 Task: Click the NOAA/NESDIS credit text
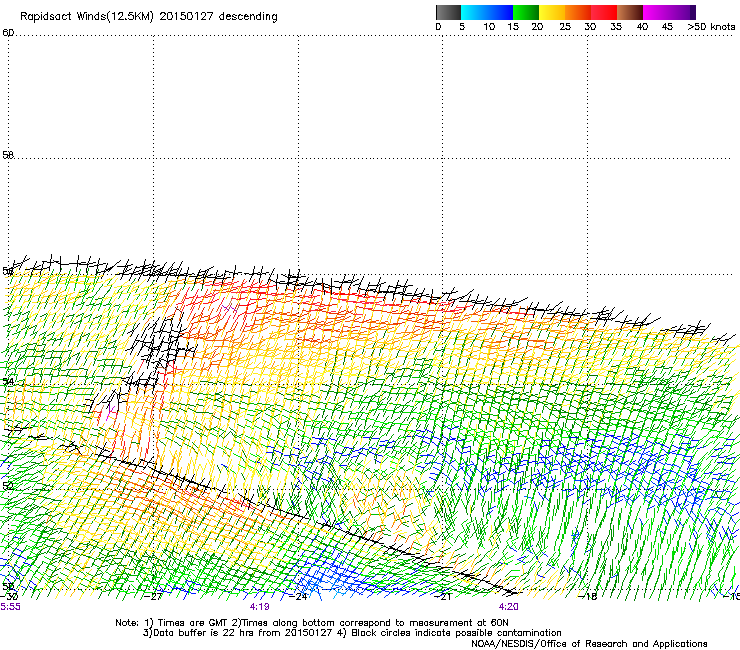tap(589, 644)
